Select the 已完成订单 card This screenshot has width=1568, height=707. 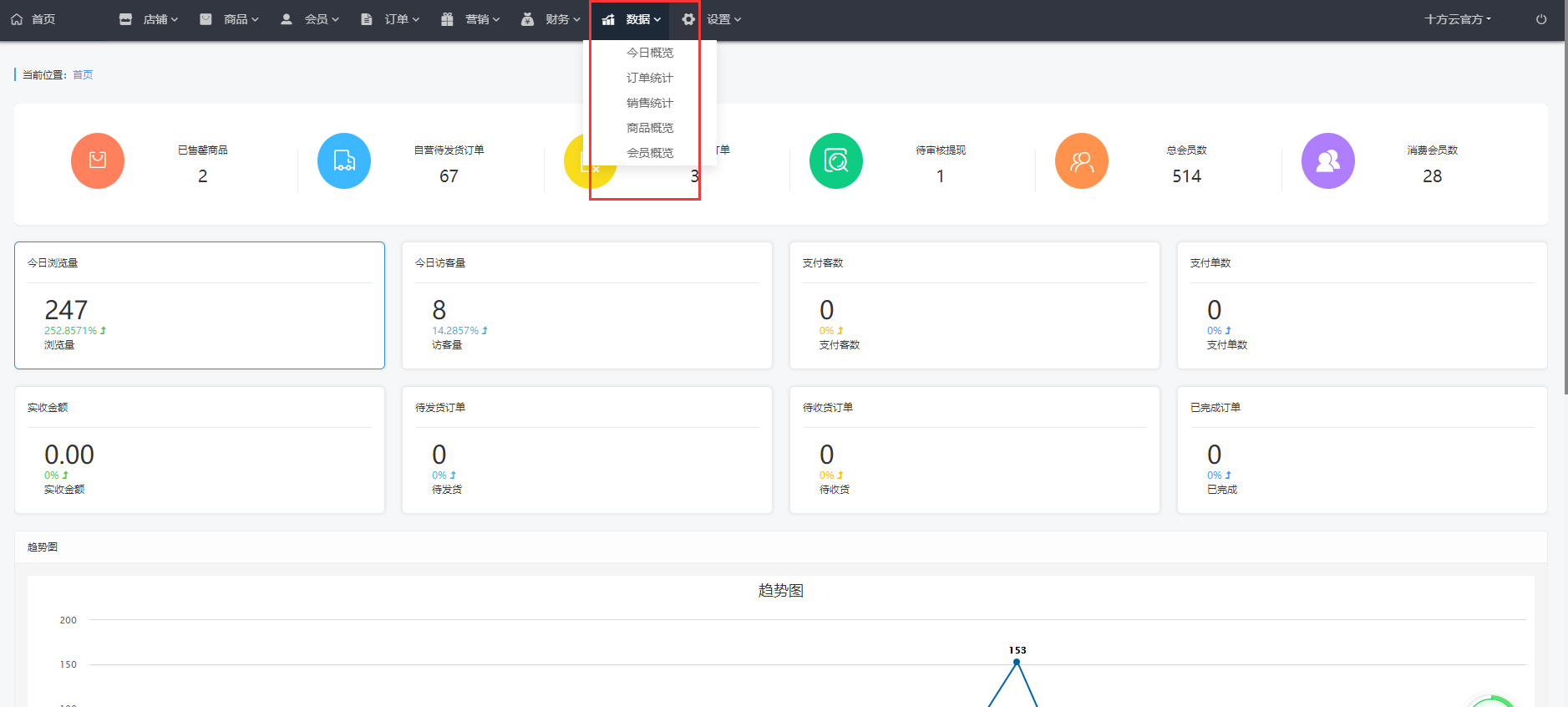[1362, 450]
